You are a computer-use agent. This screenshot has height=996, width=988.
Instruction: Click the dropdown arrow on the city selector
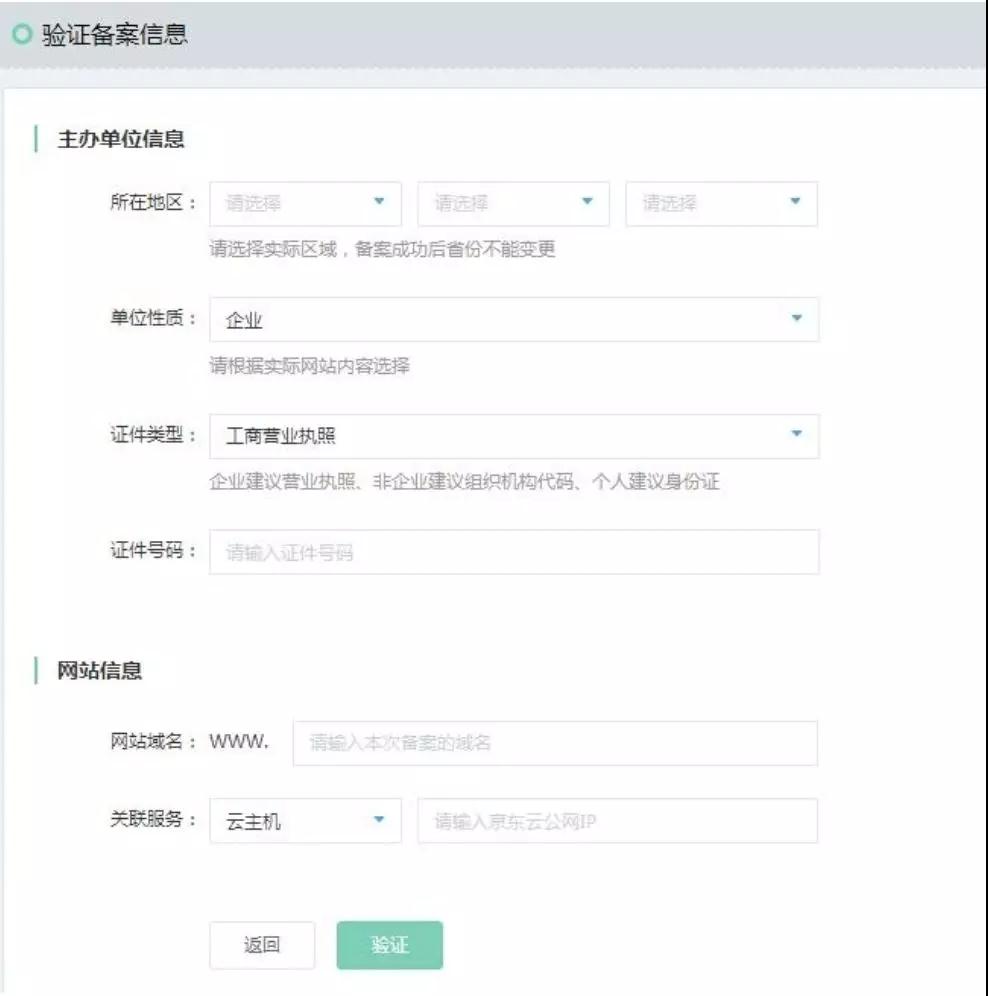coord(586,203)
